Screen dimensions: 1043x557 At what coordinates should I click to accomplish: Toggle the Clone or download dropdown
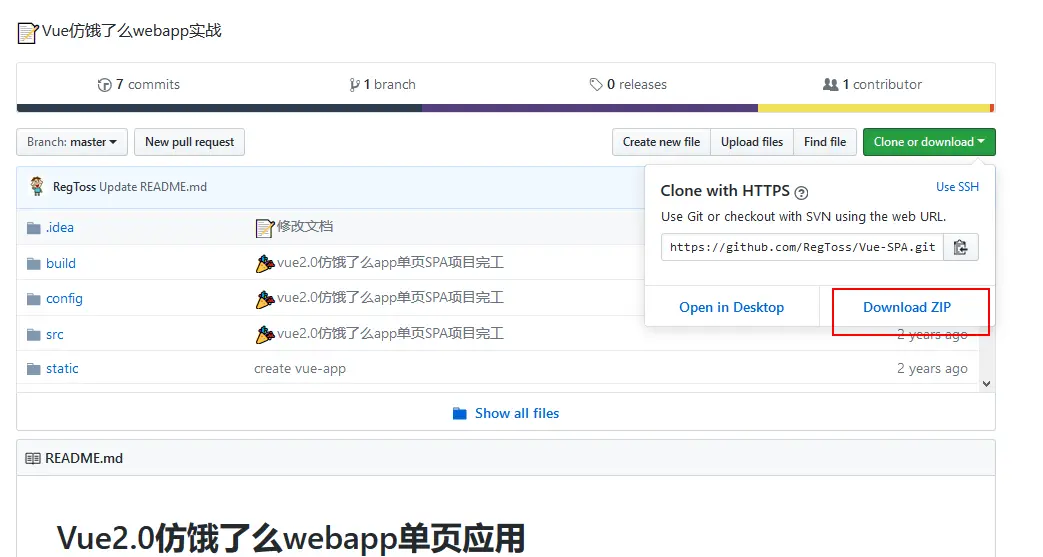929,142
